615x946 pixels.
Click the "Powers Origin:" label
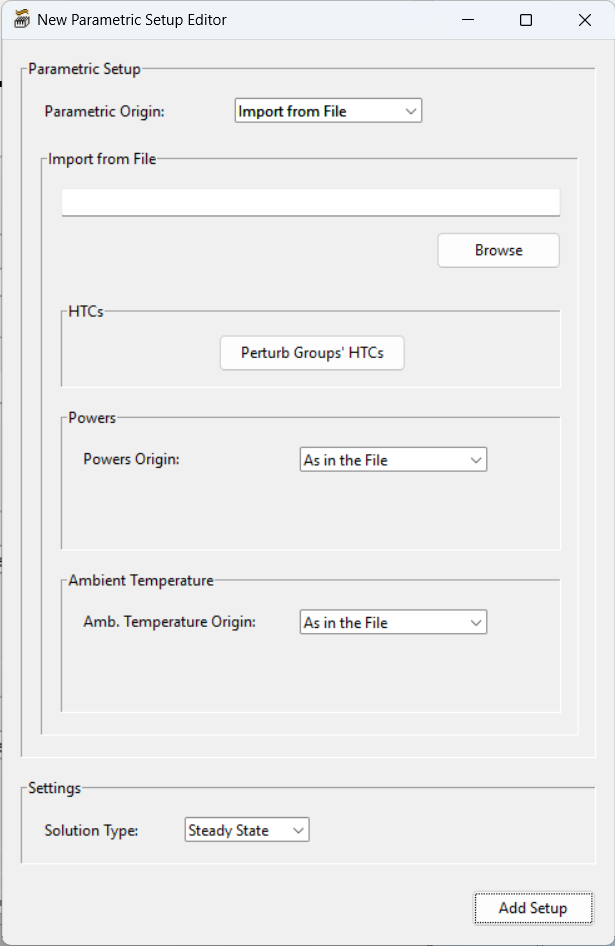131,459
